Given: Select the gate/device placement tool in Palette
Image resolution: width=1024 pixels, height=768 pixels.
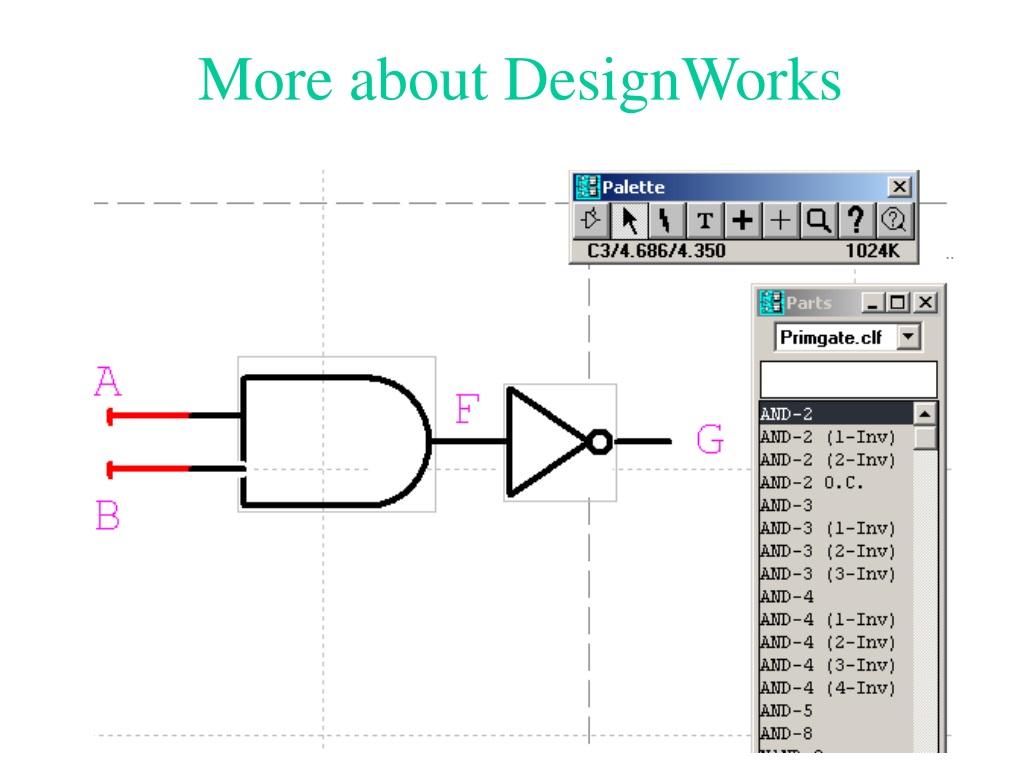Looking at the screenshot, I should (592, 220).
